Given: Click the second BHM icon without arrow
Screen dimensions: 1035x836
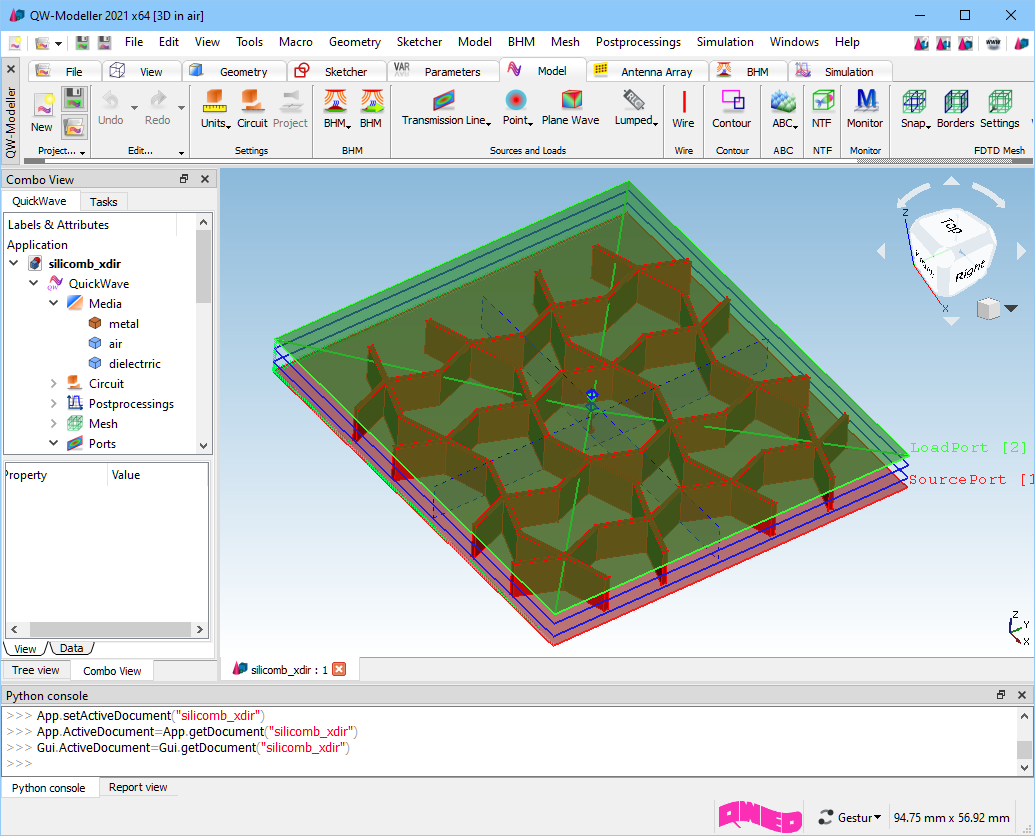Looking at the screenshot, I should [x=372, y=109].
